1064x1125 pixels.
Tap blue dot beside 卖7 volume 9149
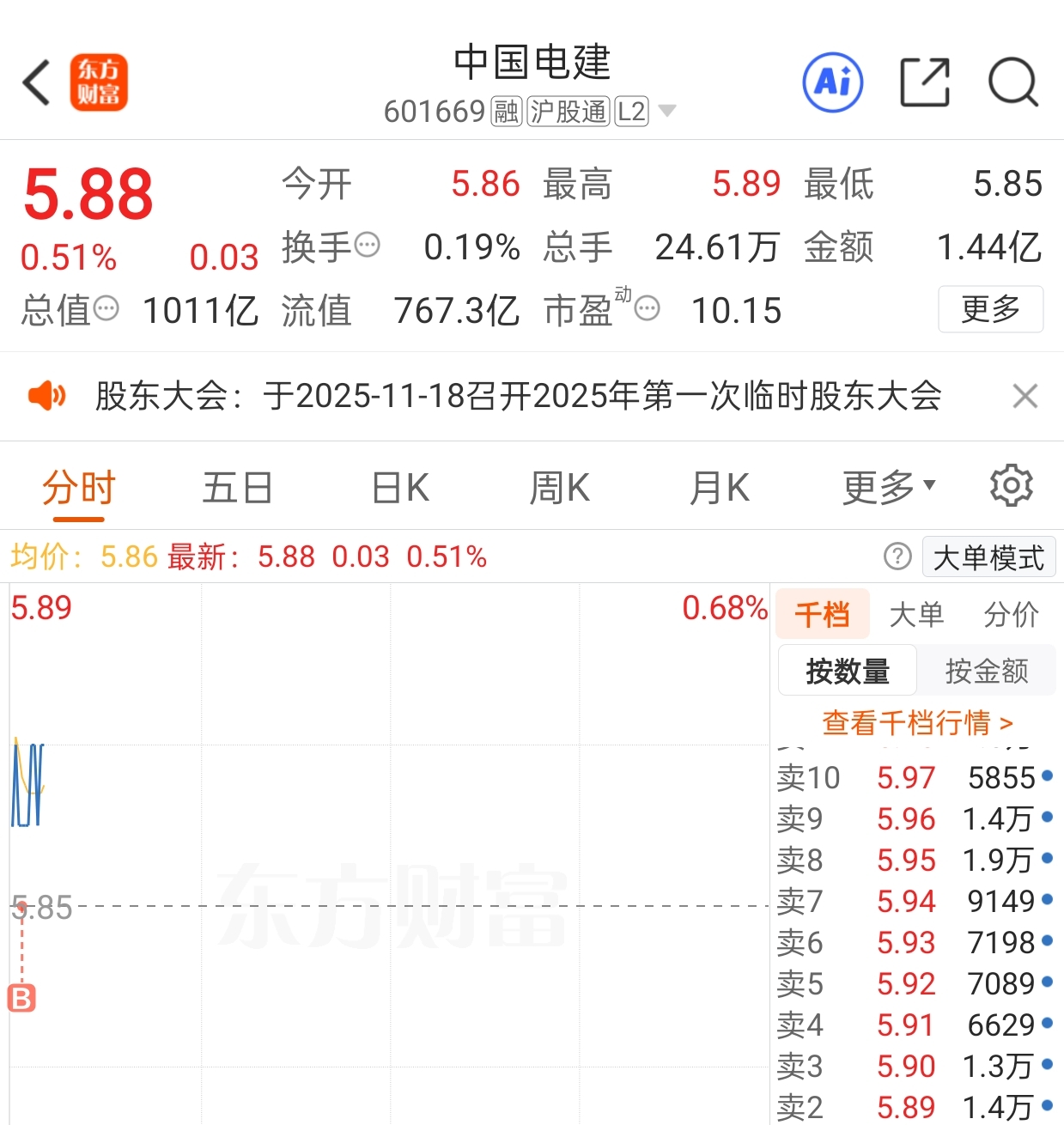1047,899
